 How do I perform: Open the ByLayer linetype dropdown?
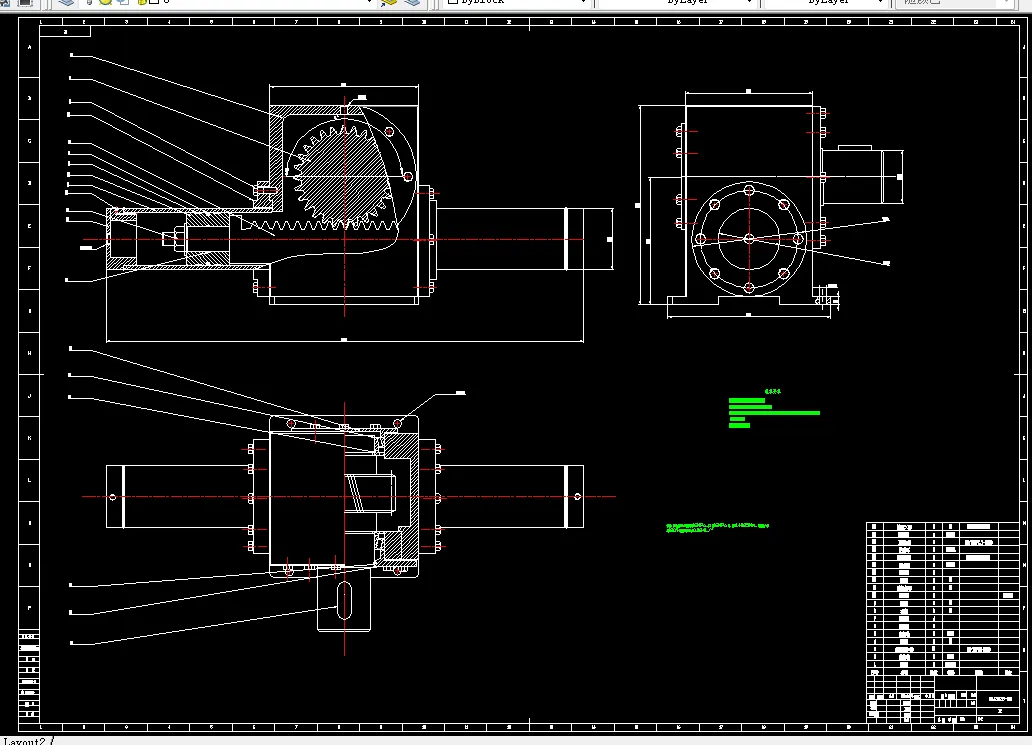[677, 3]
